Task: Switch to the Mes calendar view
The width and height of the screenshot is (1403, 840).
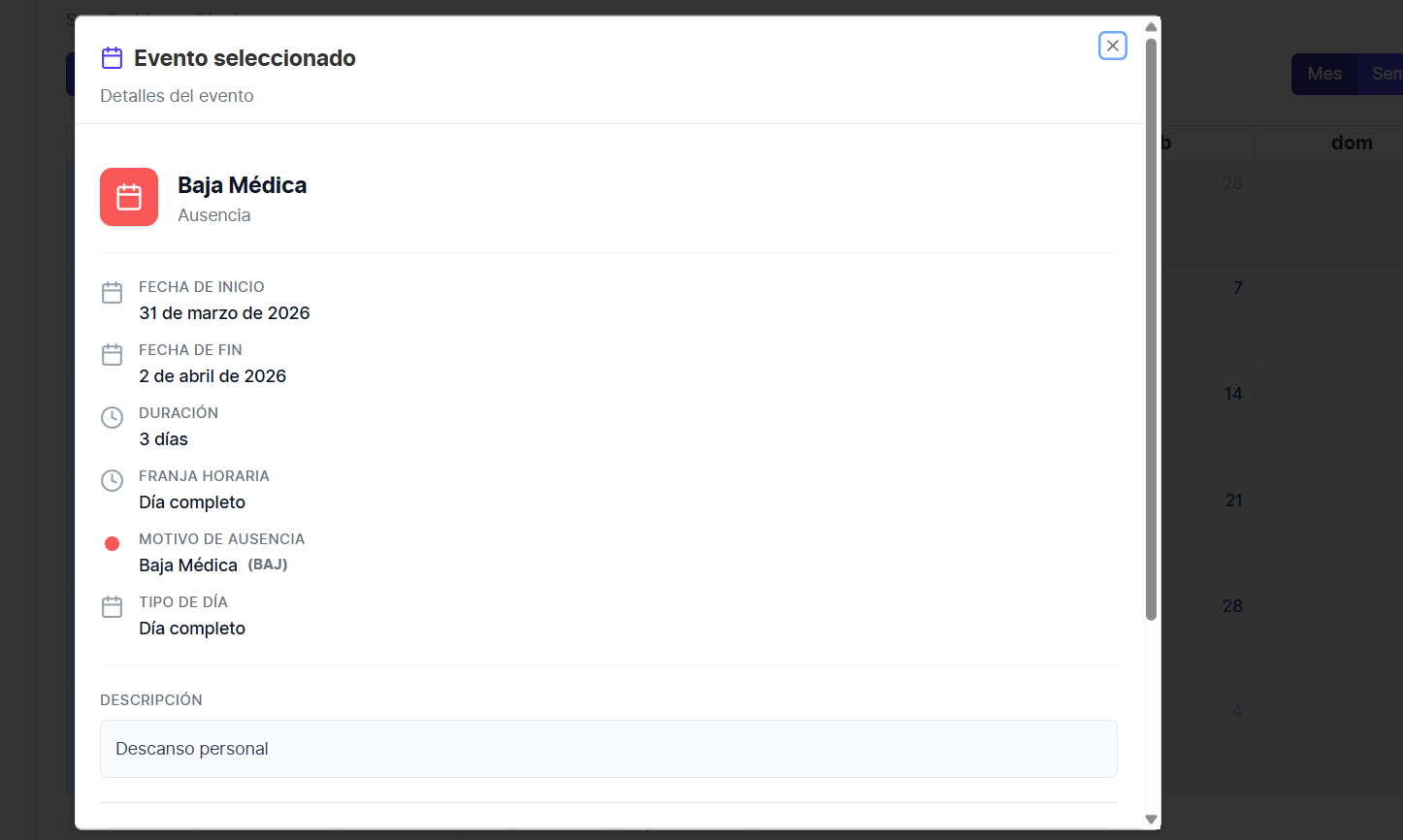Action: (1323, 74)
